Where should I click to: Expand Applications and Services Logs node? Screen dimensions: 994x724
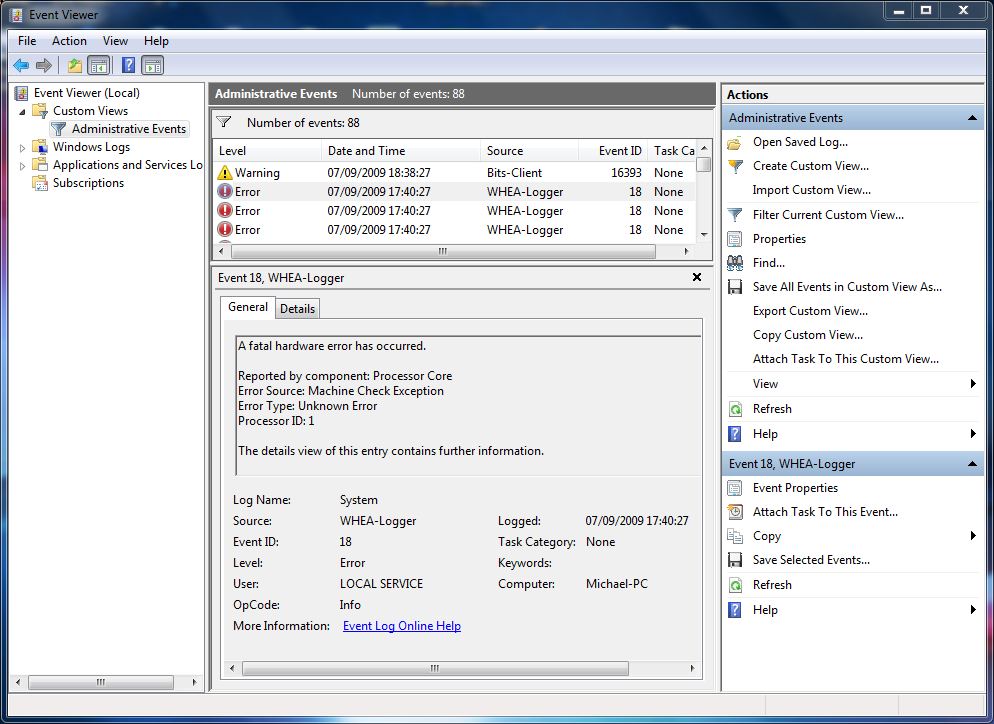coord(23,165)
